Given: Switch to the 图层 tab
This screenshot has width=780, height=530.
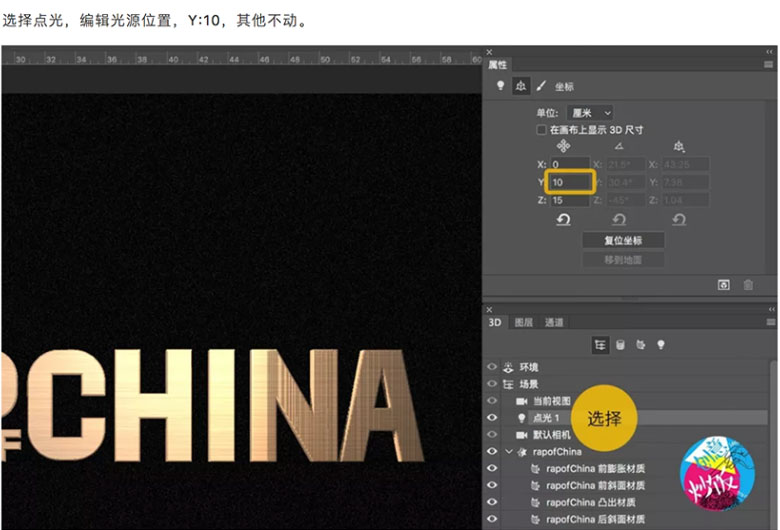Looking at the screenshot, I should point(523,322).
